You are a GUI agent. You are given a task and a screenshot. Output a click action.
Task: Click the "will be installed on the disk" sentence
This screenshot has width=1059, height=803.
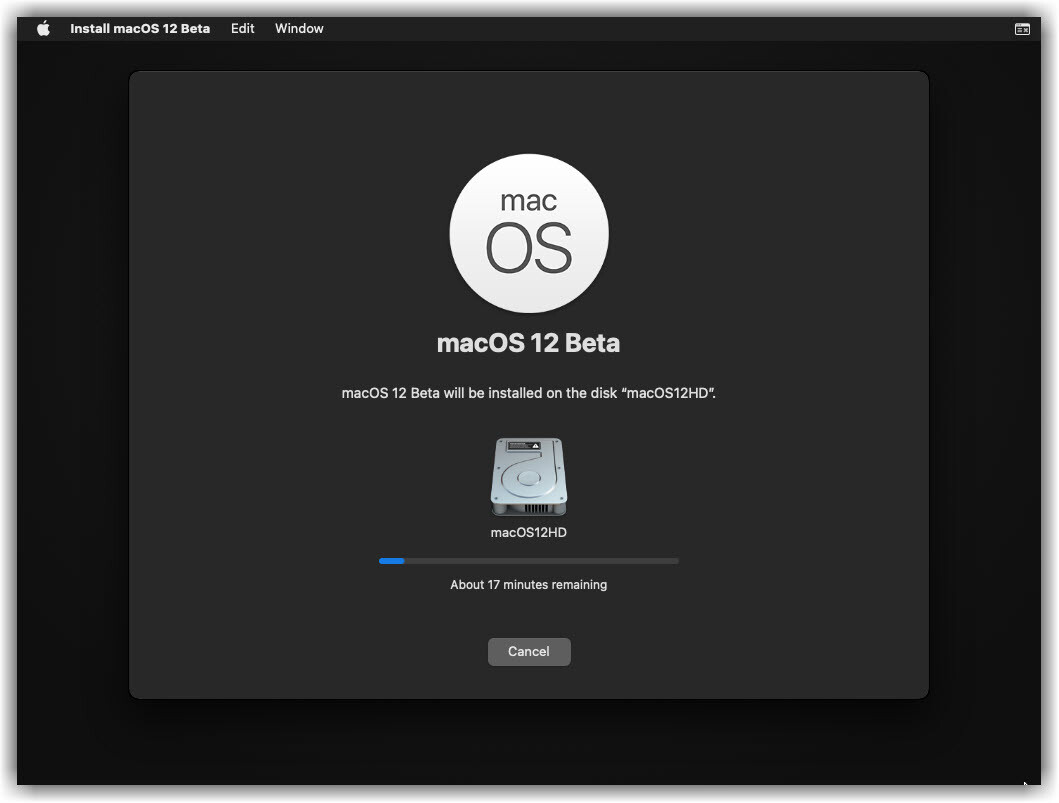(x=529, y=393)
